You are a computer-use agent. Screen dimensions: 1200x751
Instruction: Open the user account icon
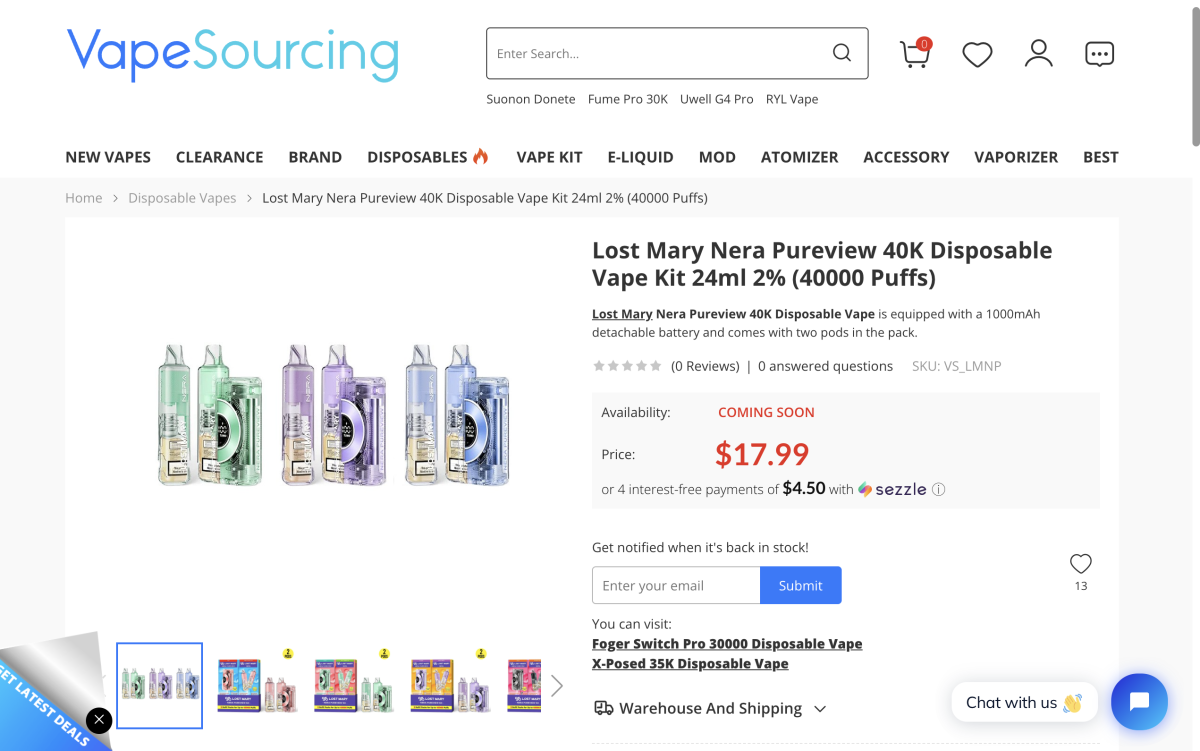[1039, 54]
